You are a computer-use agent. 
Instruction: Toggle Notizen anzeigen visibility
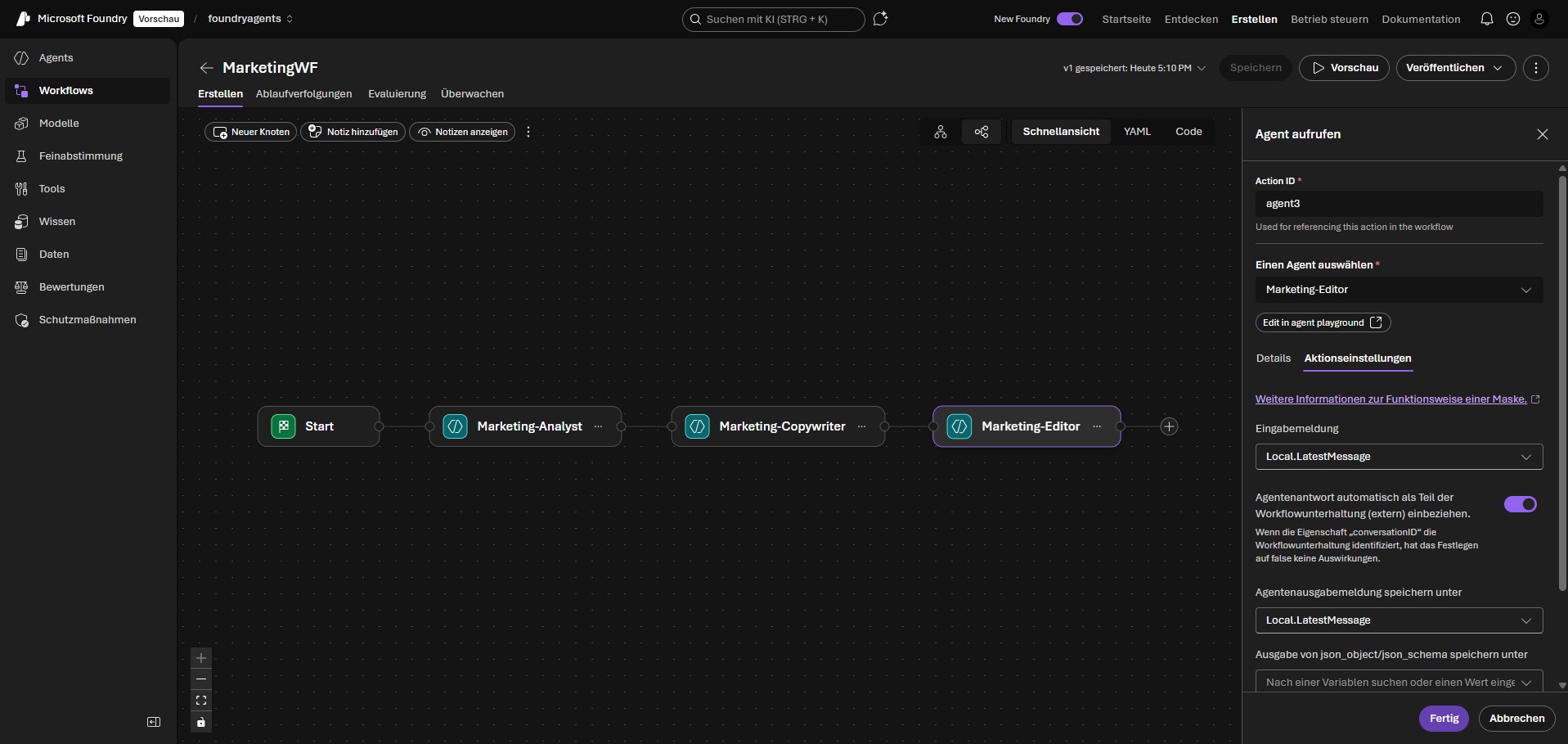[x=462, y=132]
